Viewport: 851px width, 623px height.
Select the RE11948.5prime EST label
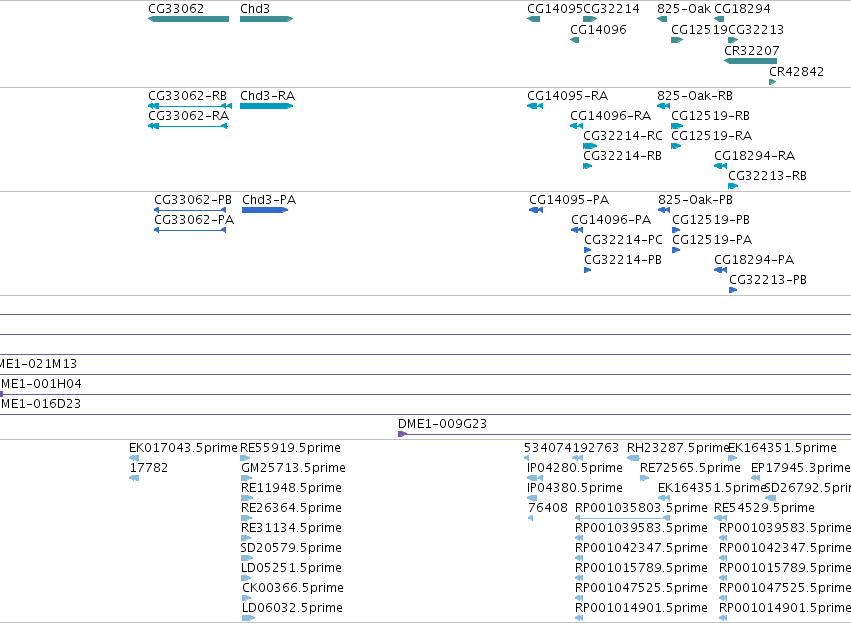(291, 488)
